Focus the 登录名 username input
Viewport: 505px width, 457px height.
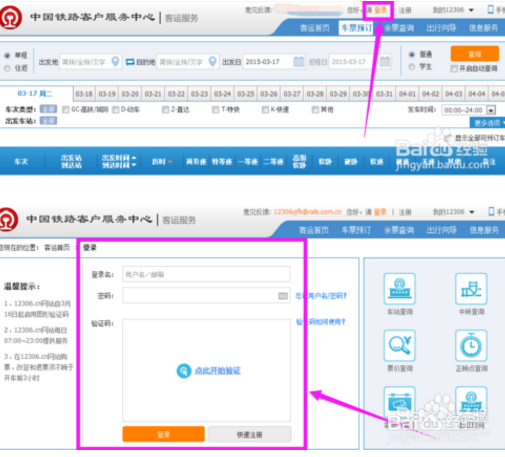pos(206,274)
